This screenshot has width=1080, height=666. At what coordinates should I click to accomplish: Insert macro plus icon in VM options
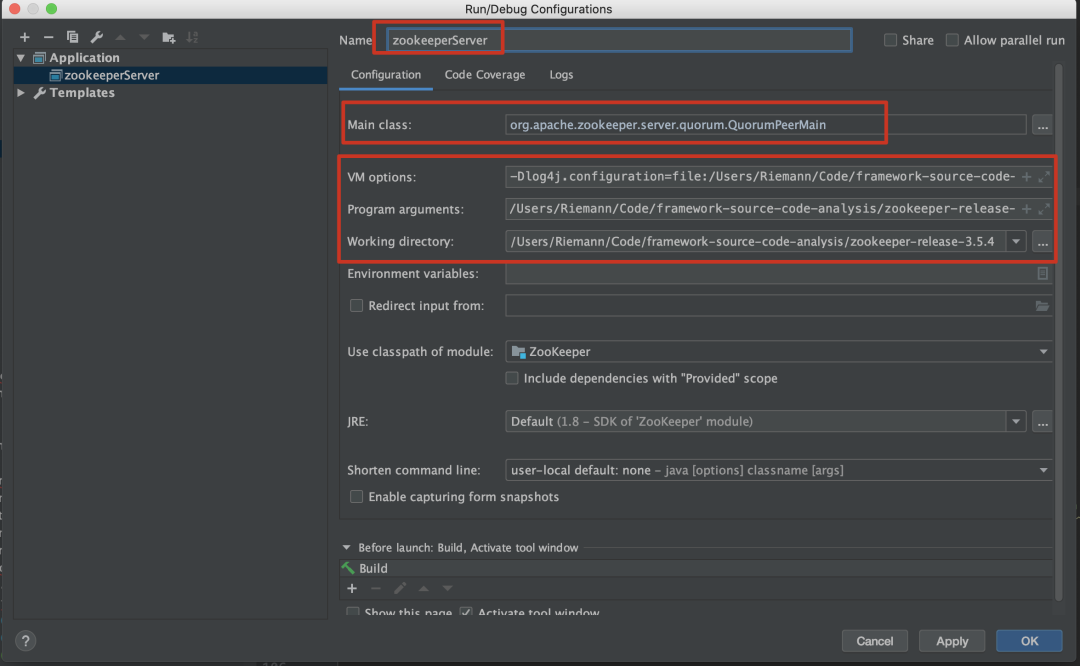(1026, 177)
